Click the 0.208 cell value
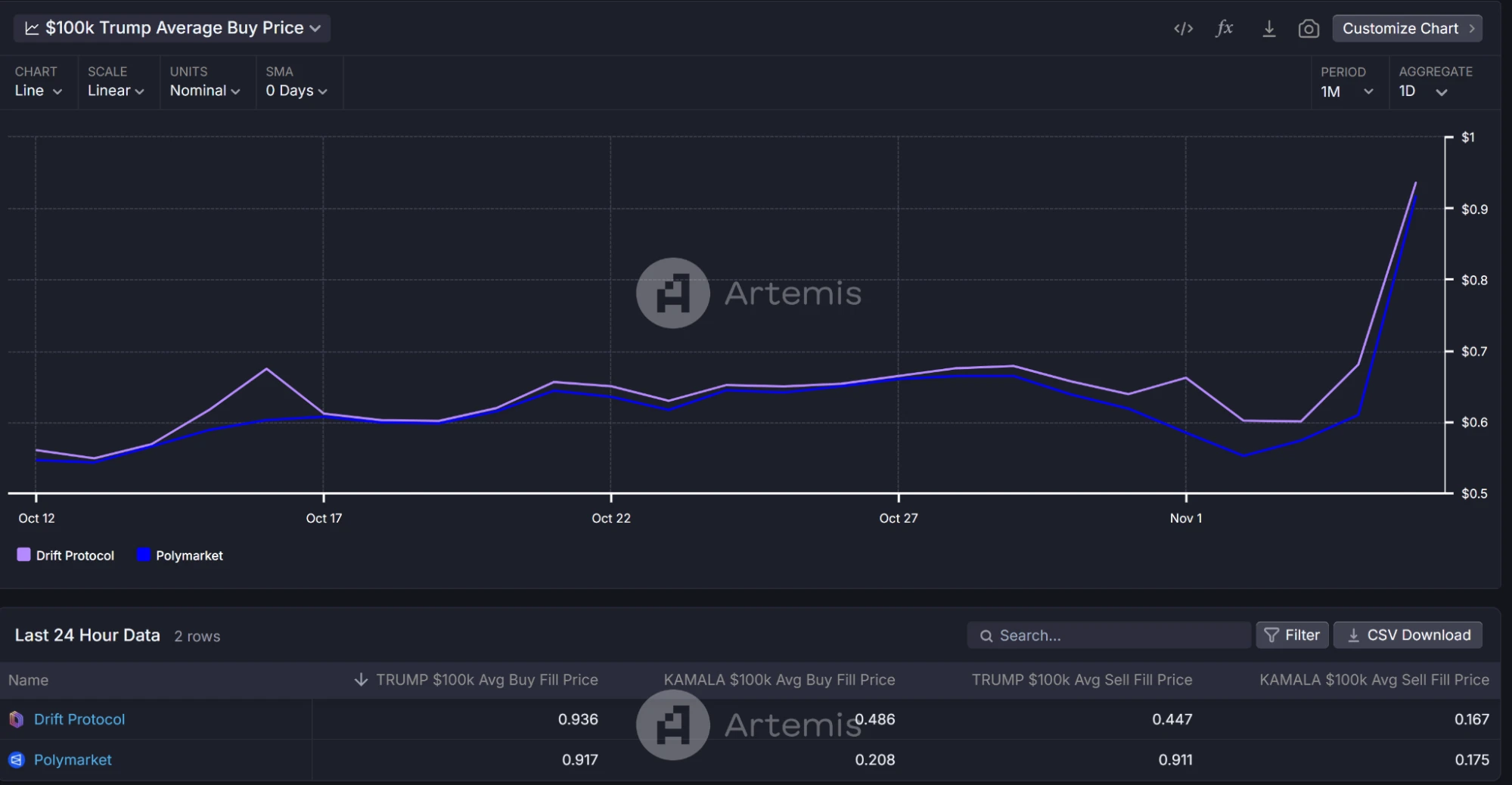The width and height of the screenshot is (1512, 785). coord(875,759)
